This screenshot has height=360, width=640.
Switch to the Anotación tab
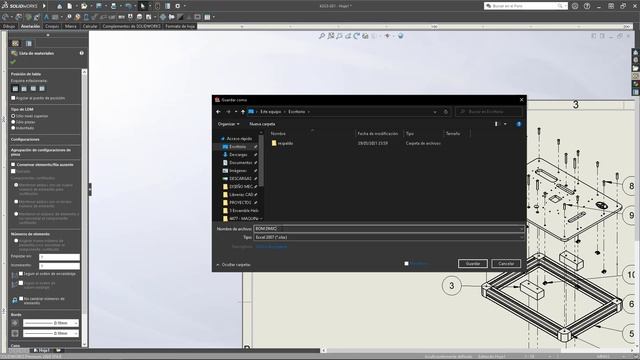coord(30,26)
